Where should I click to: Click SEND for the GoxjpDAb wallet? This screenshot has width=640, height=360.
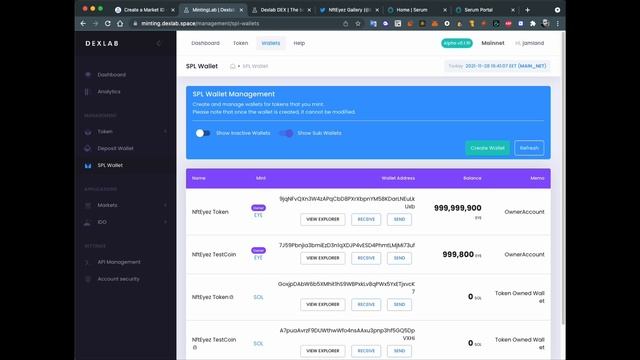[399, 304]
